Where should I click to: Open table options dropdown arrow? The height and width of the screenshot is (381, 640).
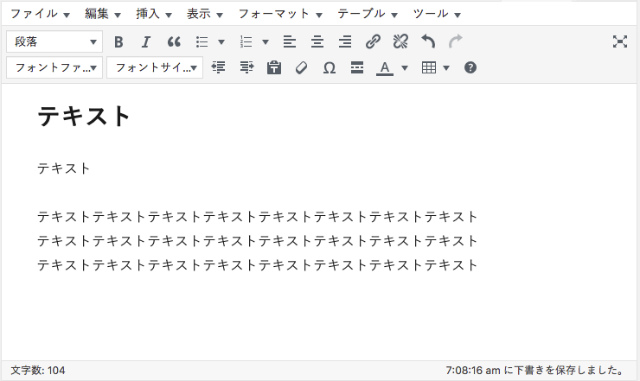pyautogui.click(x=446, y=68)
